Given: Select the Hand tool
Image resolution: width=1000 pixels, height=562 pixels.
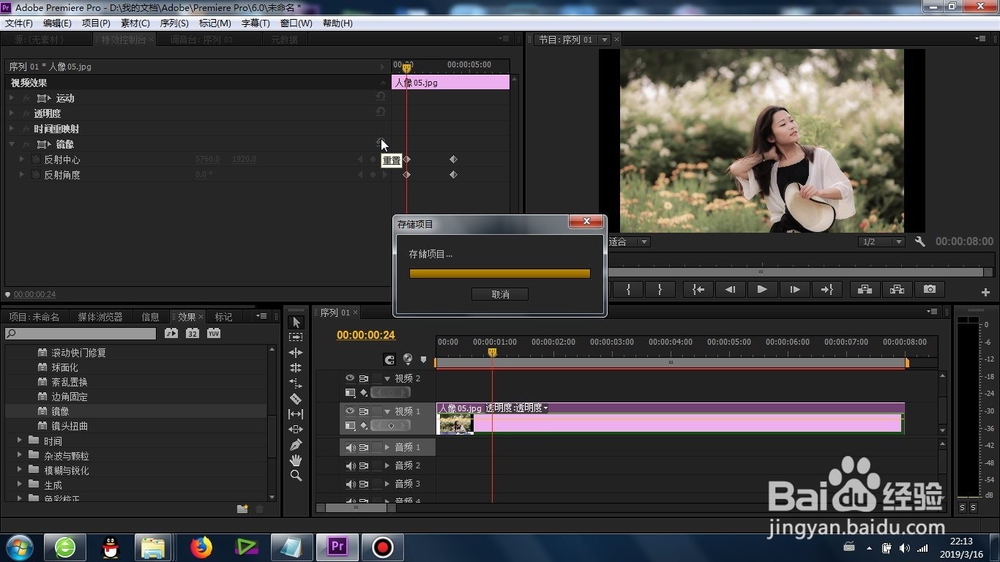Looking at the screenshot, I should tap(296, 460).
